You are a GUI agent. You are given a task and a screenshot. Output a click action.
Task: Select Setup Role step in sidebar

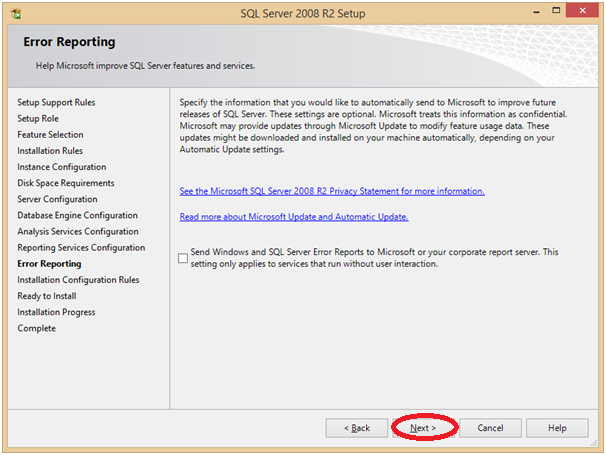(x=38, y=119)
